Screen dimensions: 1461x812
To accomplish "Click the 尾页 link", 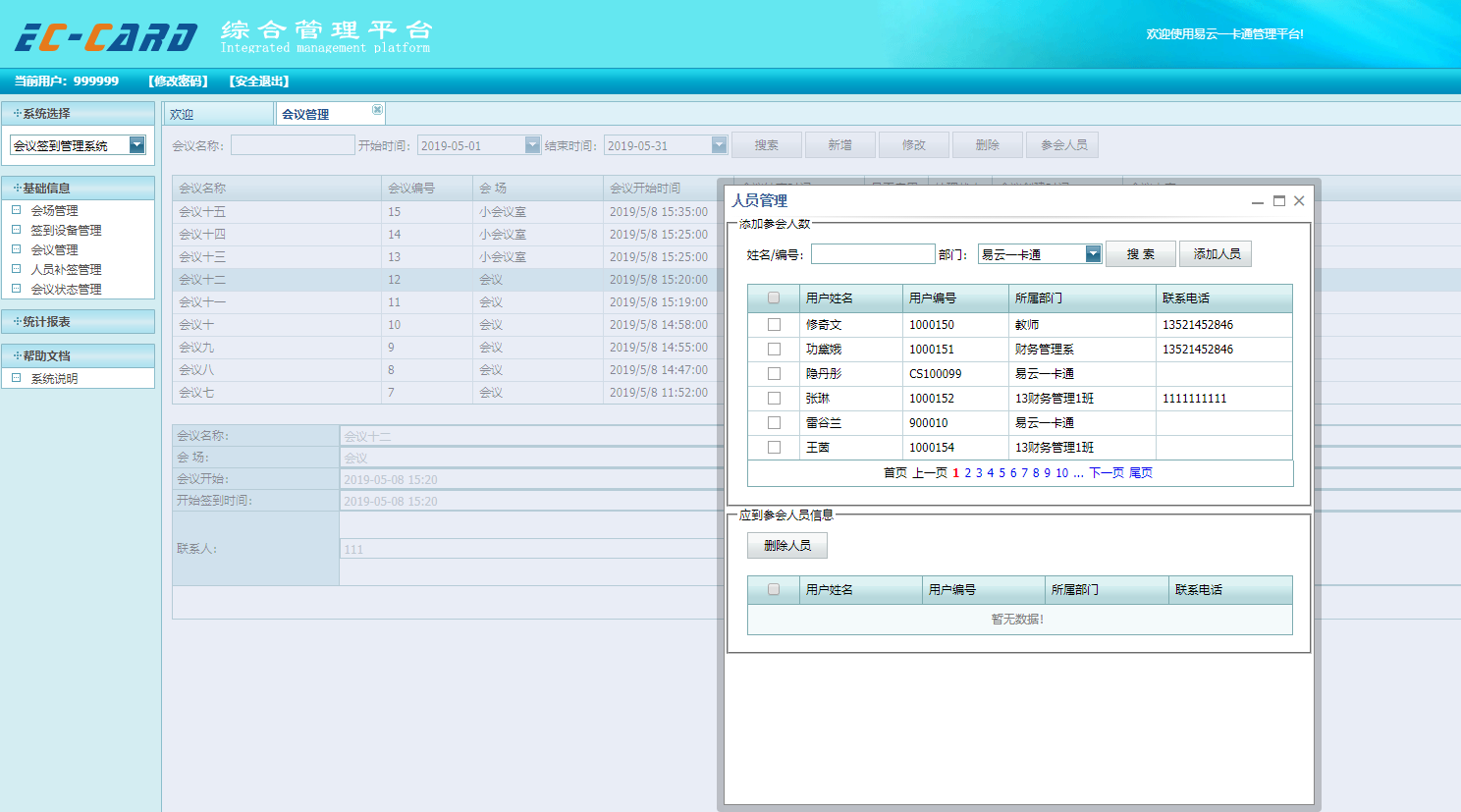I will point(1141,473).
